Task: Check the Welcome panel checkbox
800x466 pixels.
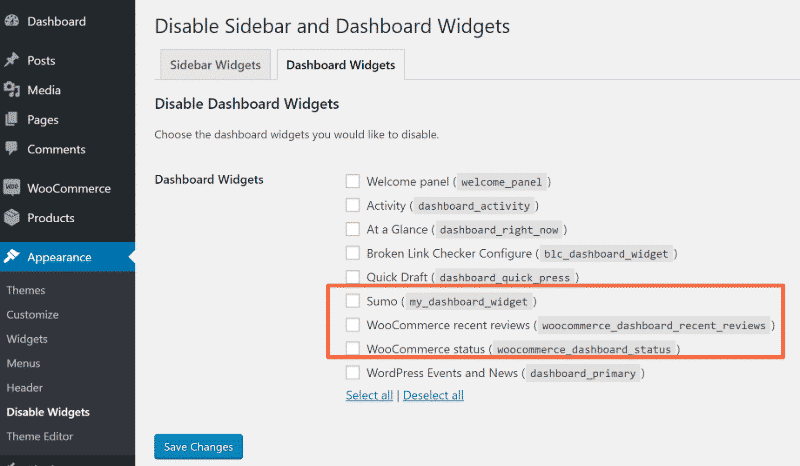Action: (x=353, y=181)
